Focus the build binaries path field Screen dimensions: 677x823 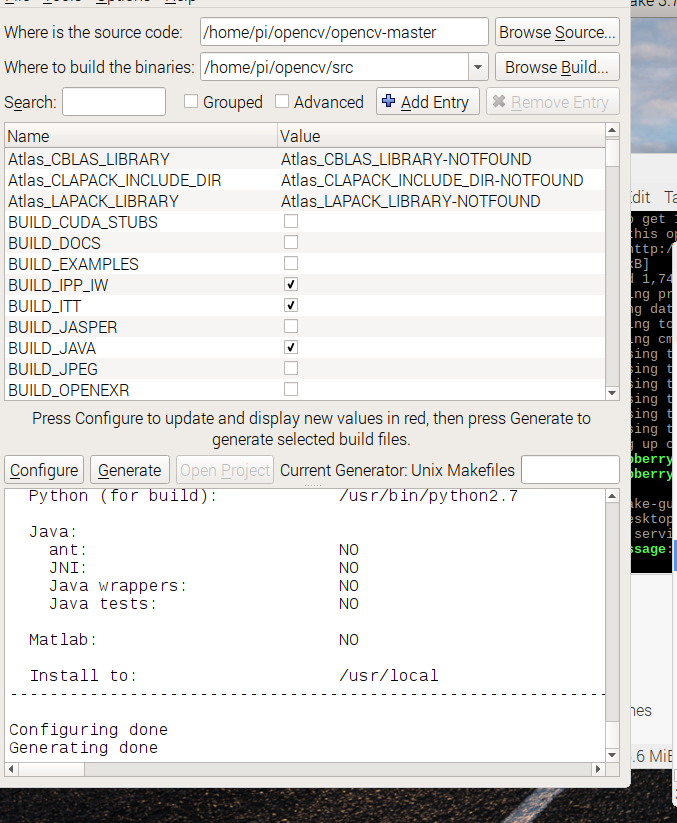pyautogui.click(x=334, y=67)
